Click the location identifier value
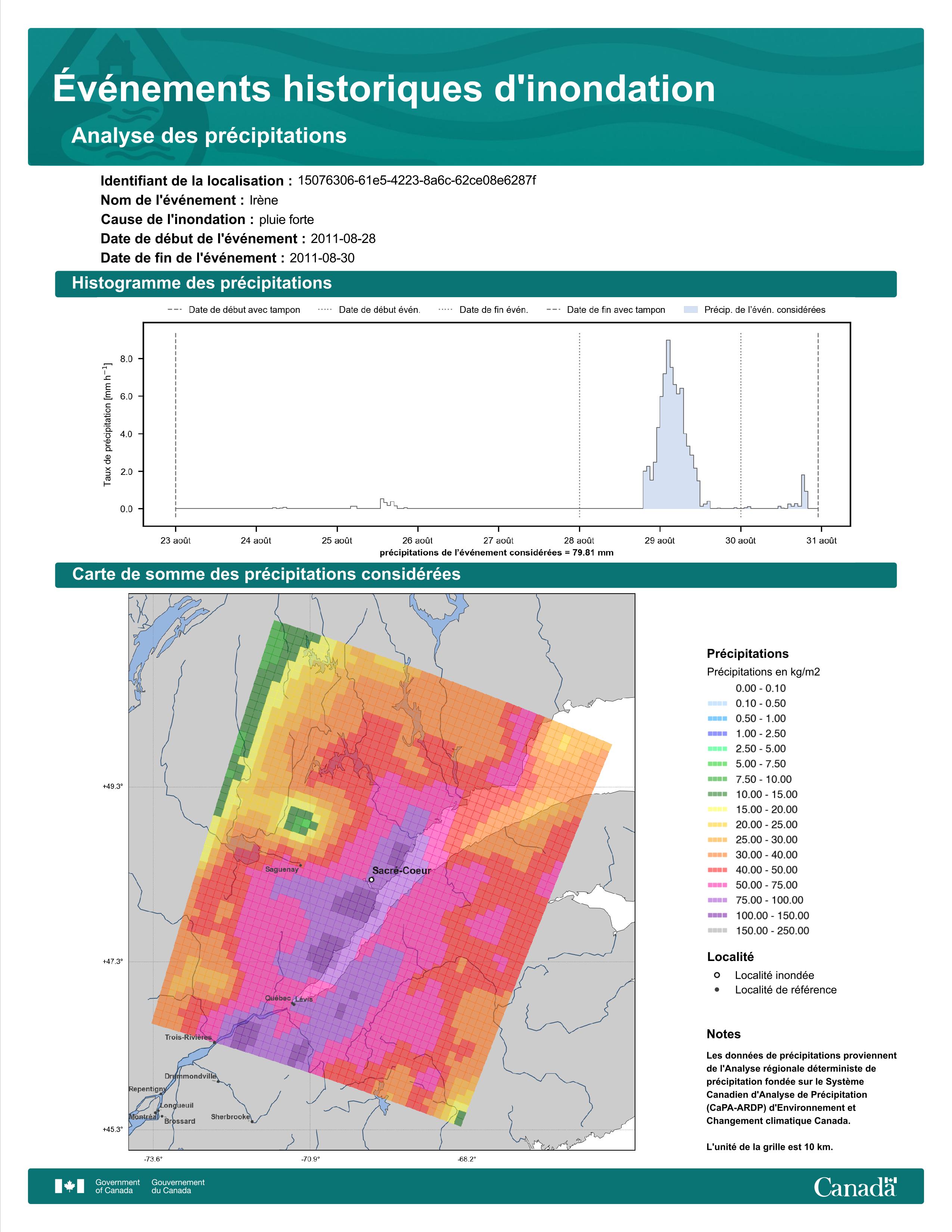 417,181
